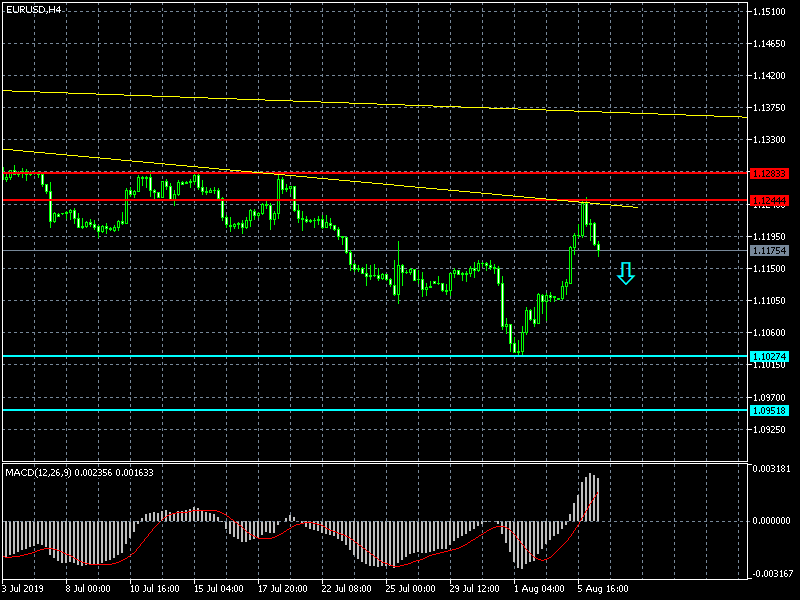Click the grey 1.11754 current price tag
800x600 pixels.
pos(770,251)
